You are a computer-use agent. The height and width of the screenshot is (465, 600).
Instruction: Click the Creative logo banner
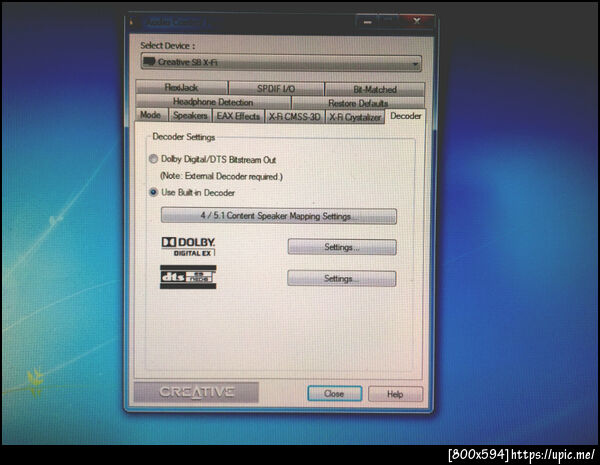click(x=196, y=392)
